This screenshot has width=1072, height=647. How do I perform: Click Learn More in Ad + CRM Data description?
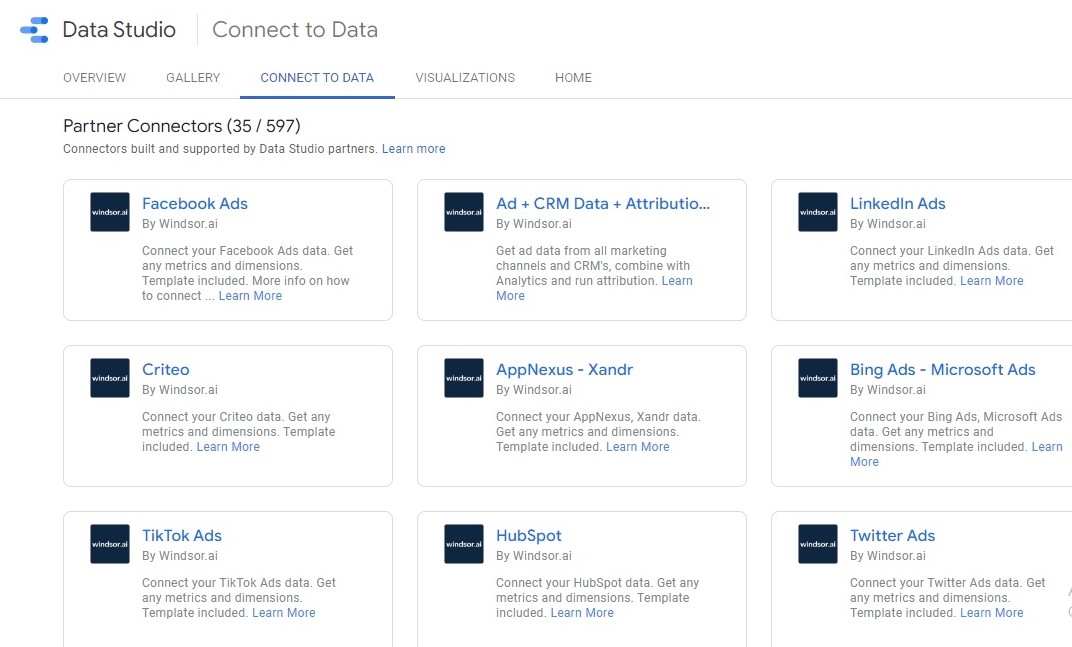(677, 281)
